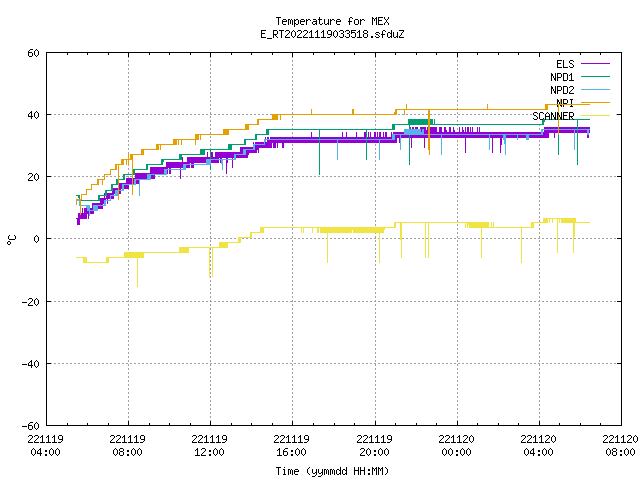Screen dimensions: 640x480
Task: Click the light blue NPD2 legend line
Action: point(595,89)
